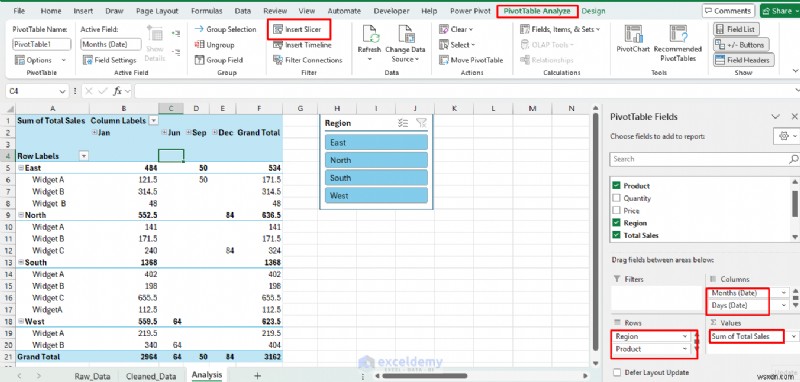The height and width of the screenshot is (382, 800).
Task: Open Filter Connections
Action: [308, 60]
